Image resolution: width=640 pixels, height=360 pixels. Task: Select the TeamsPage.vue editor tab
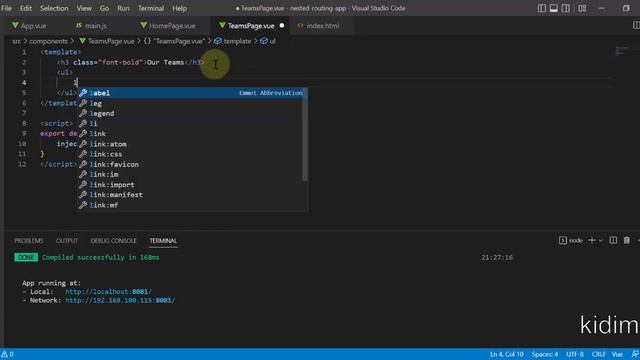pos(250,26)
